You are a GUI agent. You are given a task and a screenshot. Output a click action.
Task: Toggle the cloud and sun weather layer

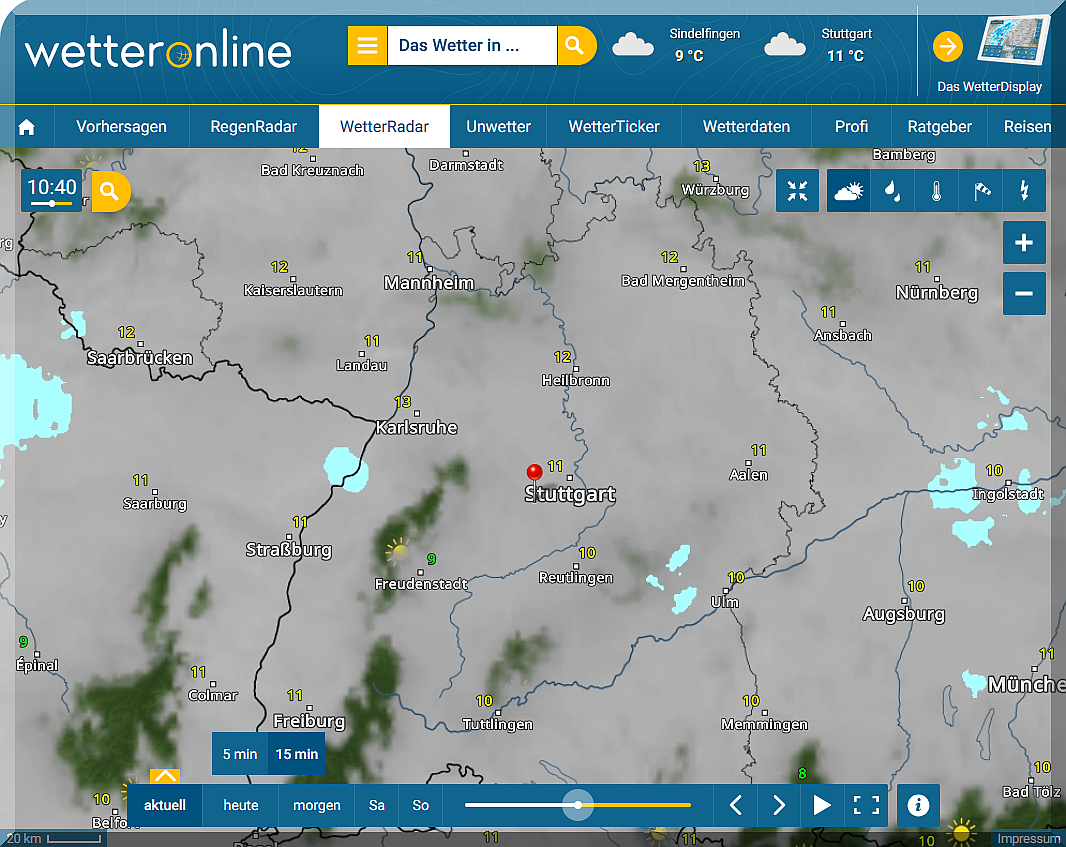pos(848,191)
